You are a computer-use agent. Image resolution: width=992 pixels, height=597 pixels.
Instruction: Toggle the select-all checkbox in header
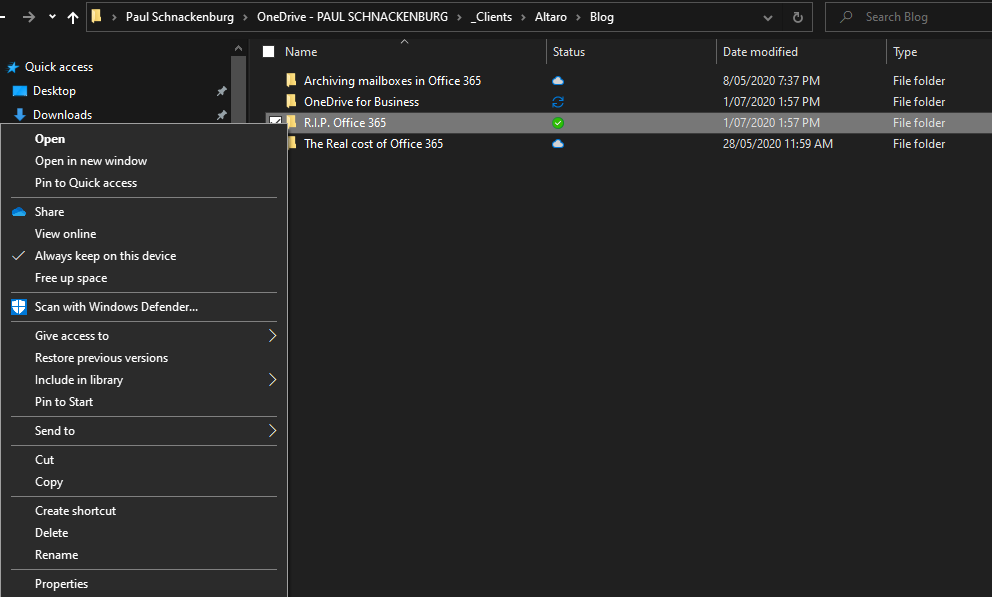[268, 52]
